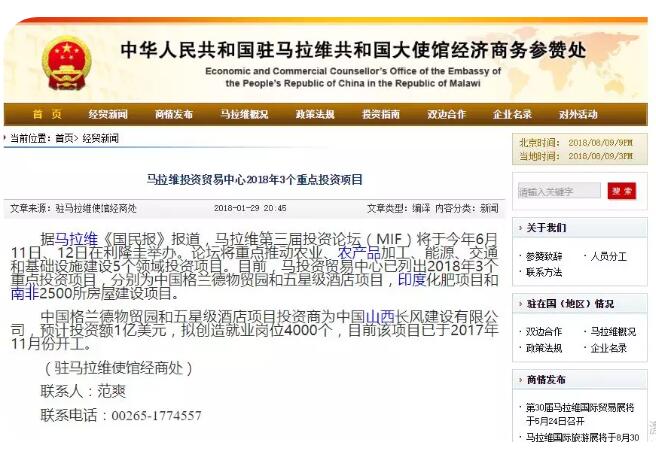Open 投资指南 in the navigation bar
Viewport: 656px width, 458px height.
click(381, 114)
